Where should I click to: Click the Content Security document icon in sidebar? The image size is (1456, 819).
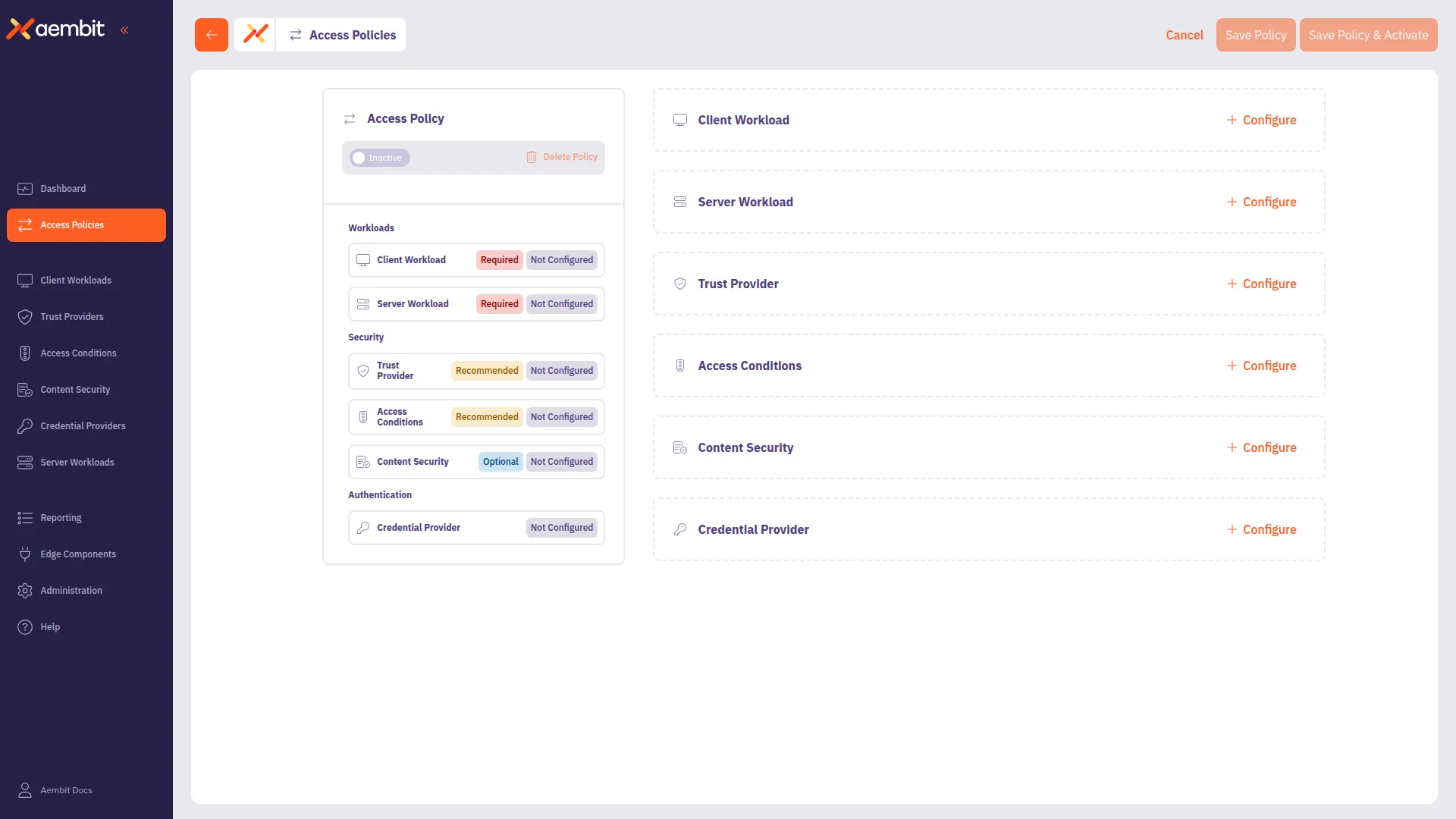click(x=25, y=390)
